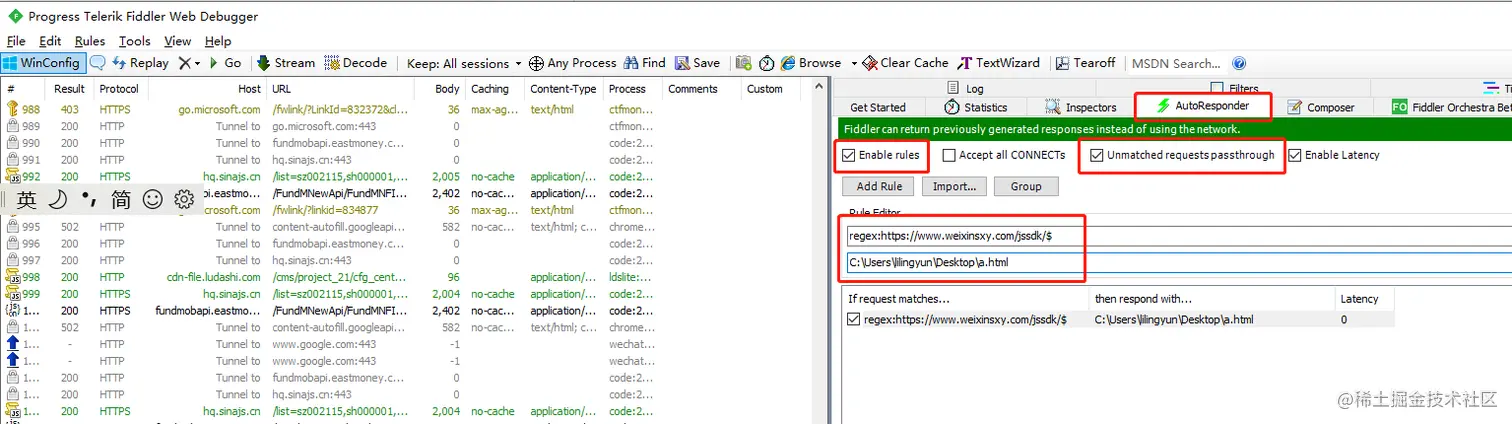This screenshot has height=424, width=1512.
Task: Select the AutoResponder tab
Action: coord(1203,105)
